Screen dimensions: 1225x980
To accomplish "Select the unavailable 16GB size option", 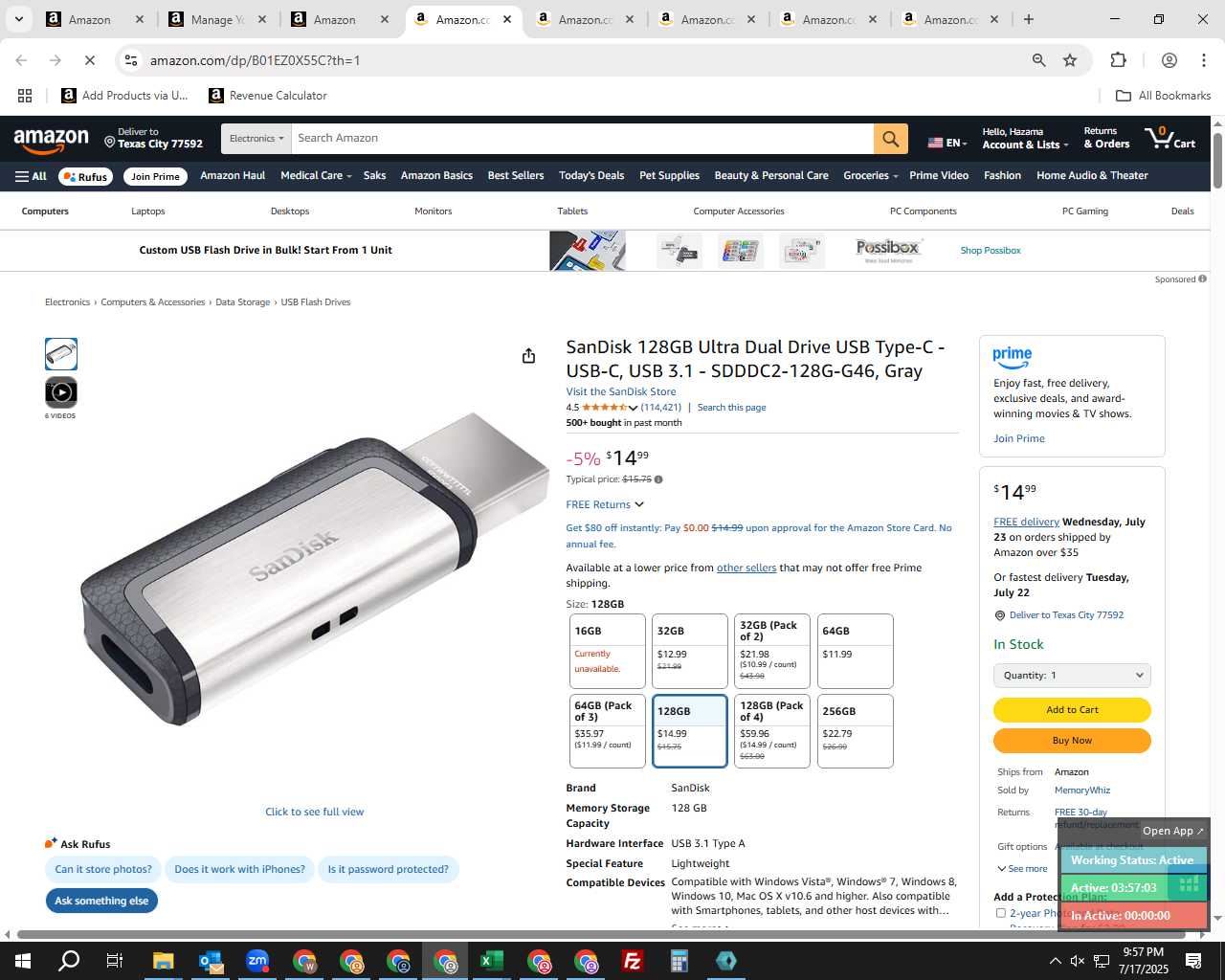I will pos(607,651).
